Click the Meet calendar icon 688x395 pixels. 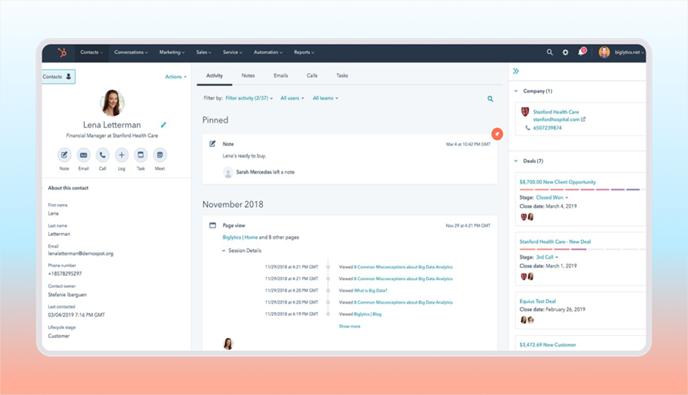coord(160,155)
